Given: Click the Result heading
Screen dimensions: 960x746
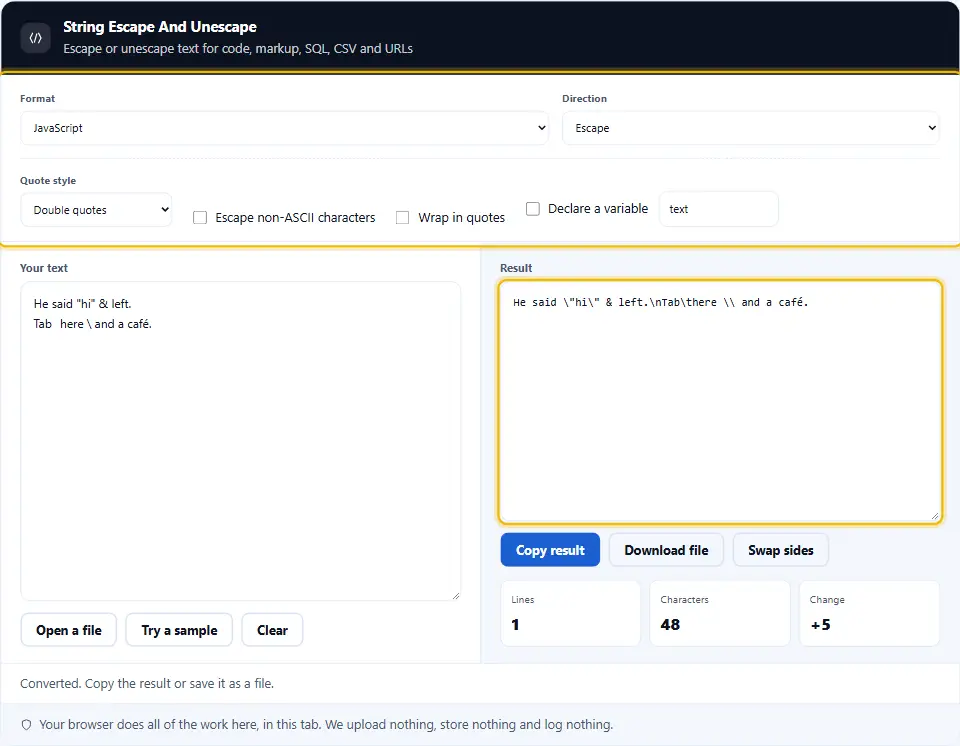Looking at the screenshot, I should point(516,268).
